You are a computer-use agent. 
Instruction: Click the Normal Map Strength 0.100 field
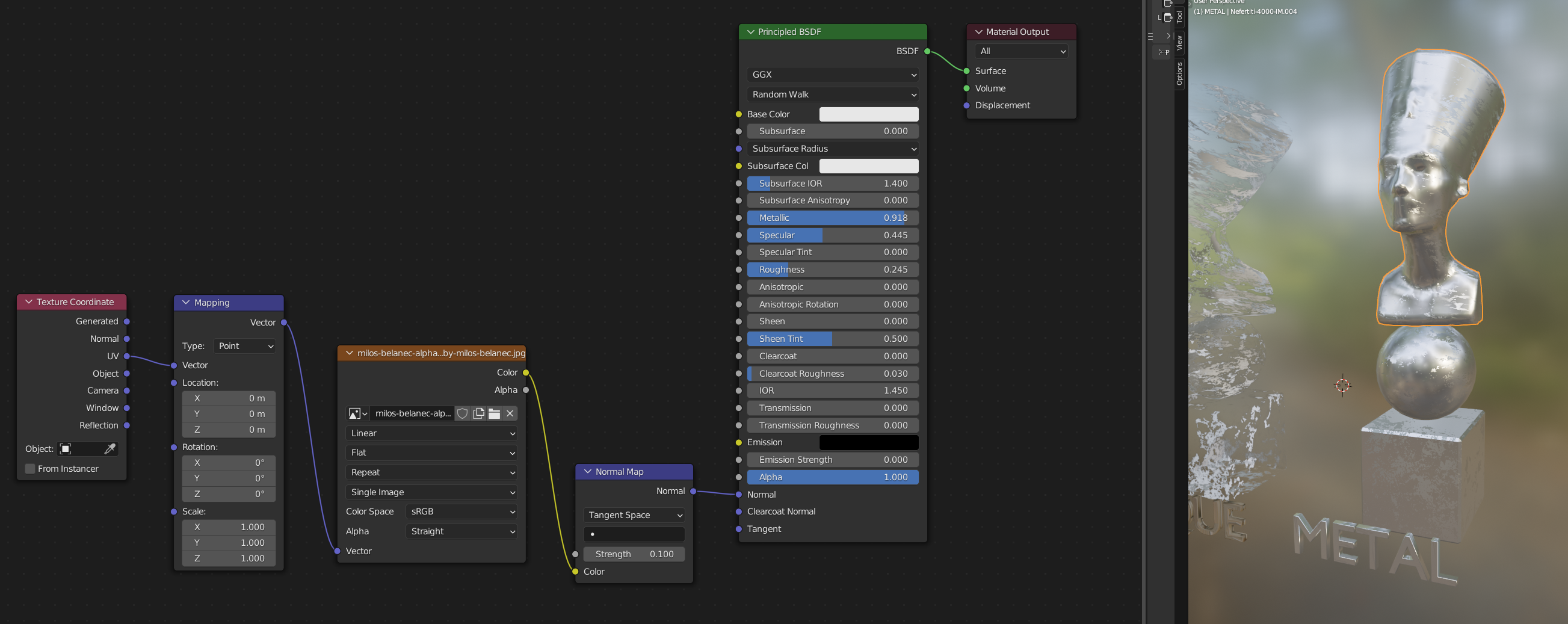(x=634, y=555)
